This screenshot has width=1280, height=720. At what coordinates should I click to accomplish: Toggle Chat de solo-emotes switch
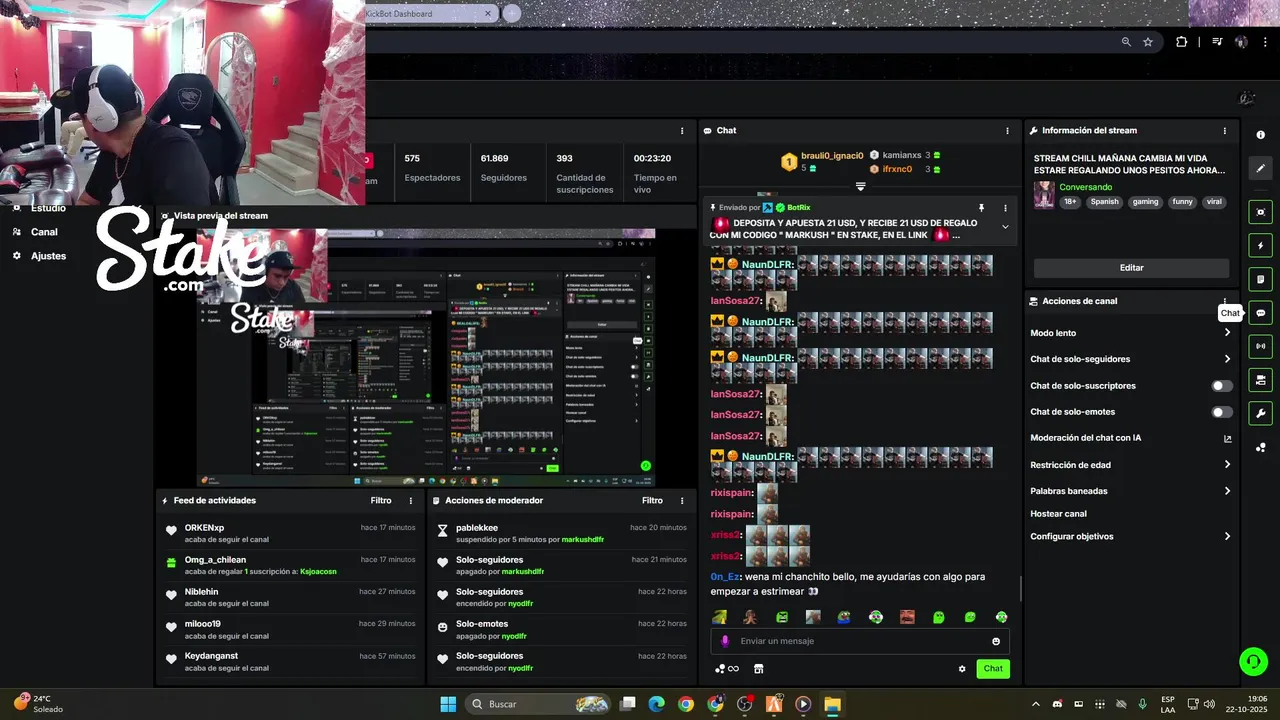(1222, 412)
